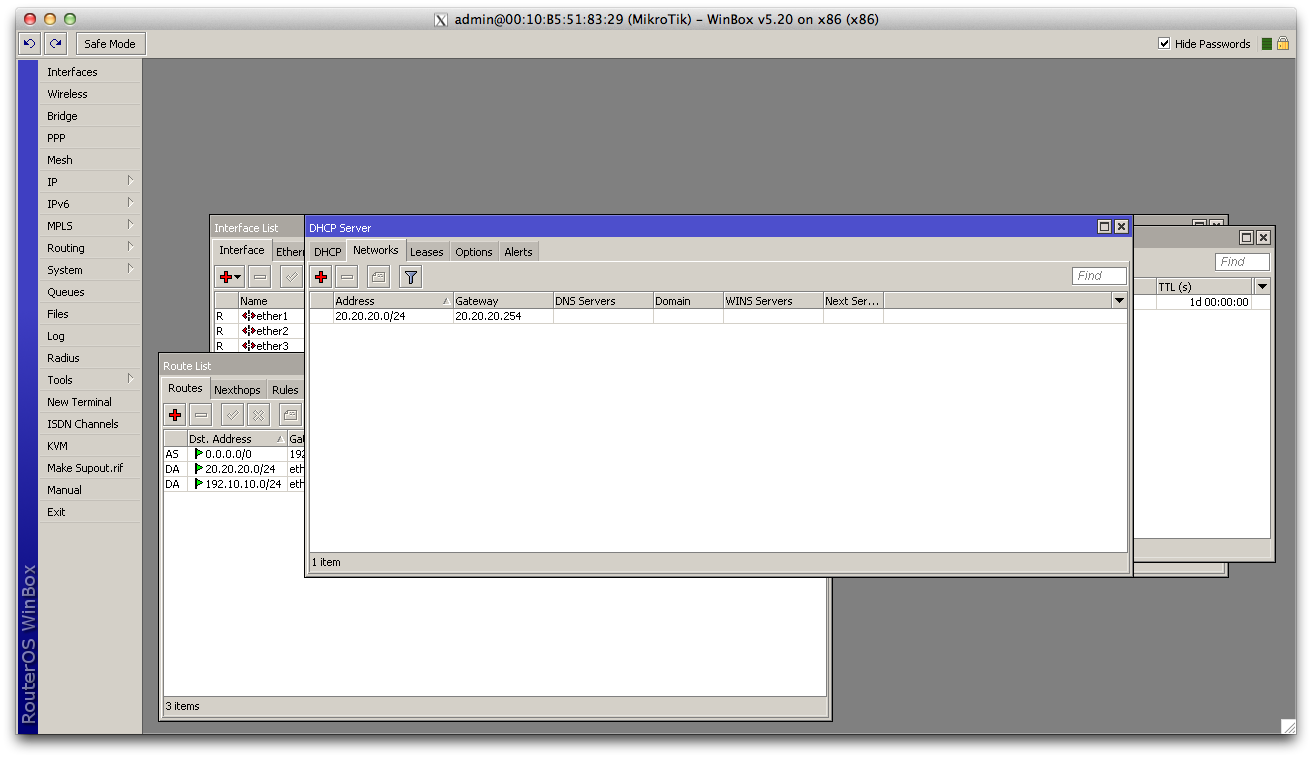
Task: Click the remove (minus) icon in DHCP Server
Action: point(347,277)
